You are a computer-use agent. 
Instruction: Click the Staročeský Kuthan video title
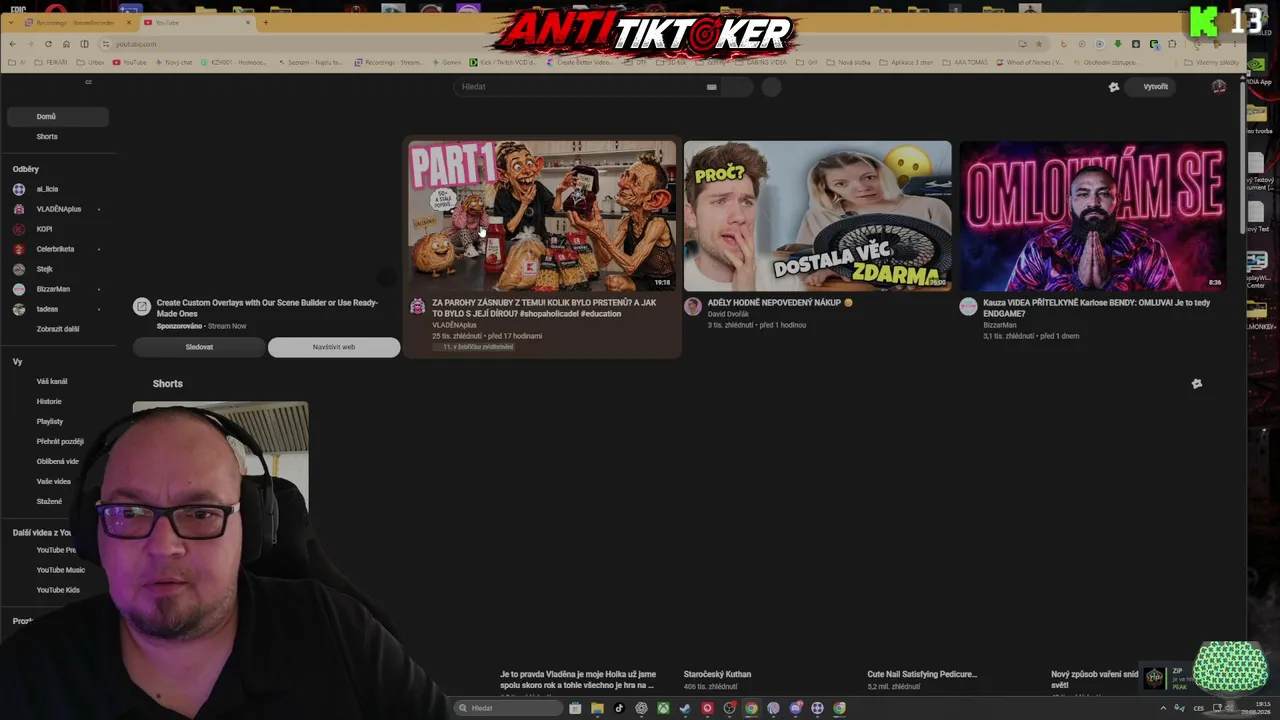click(x=717, y=674)
